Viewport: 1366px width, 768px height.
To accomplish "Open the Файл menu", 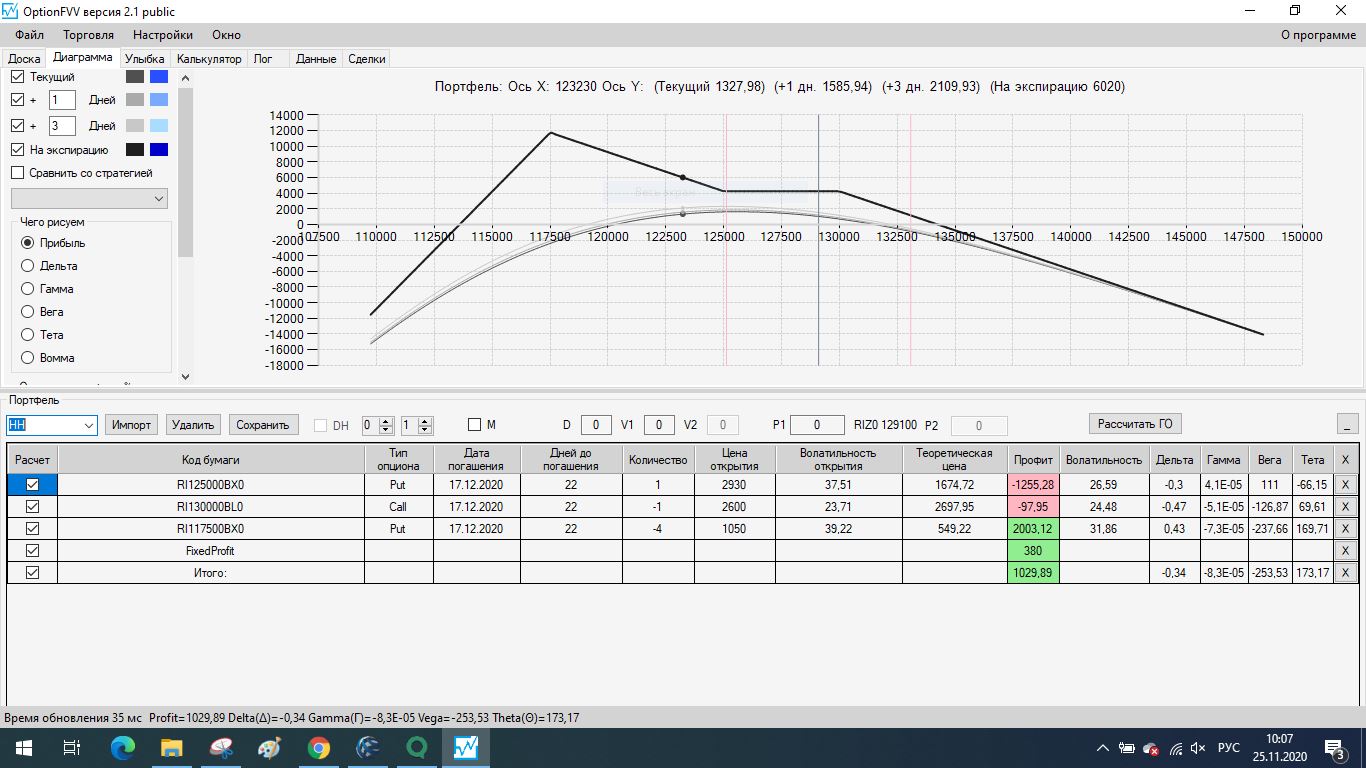I will tap(29, 35).
